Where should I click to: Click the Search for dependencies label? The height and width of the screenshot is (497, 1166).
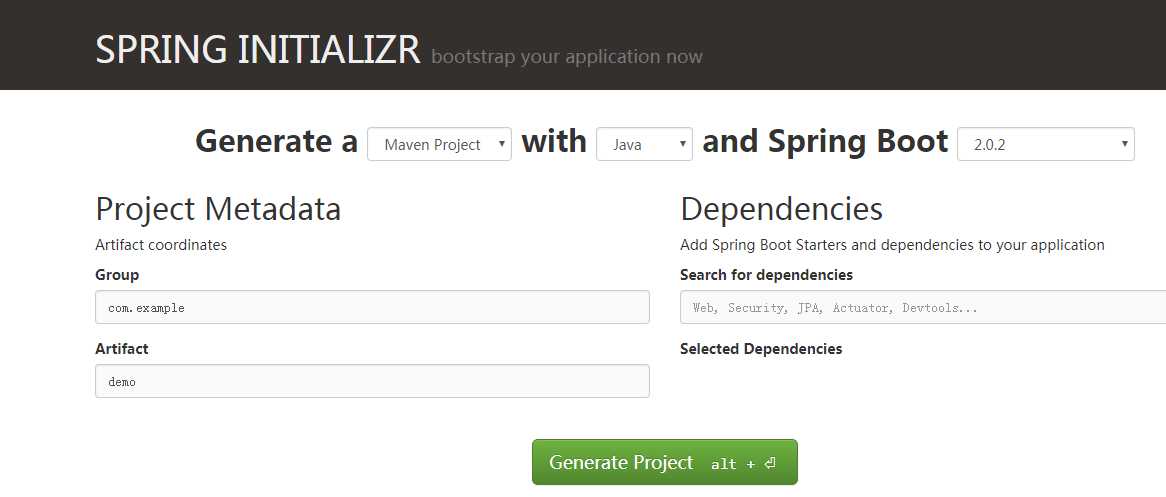click(x=766, y=274)
